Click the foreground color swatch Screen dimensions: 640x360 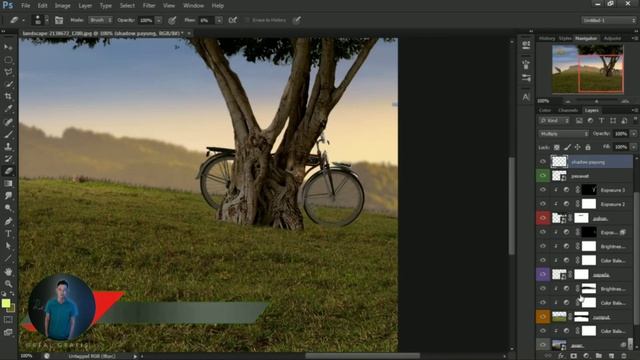(6, 303)
